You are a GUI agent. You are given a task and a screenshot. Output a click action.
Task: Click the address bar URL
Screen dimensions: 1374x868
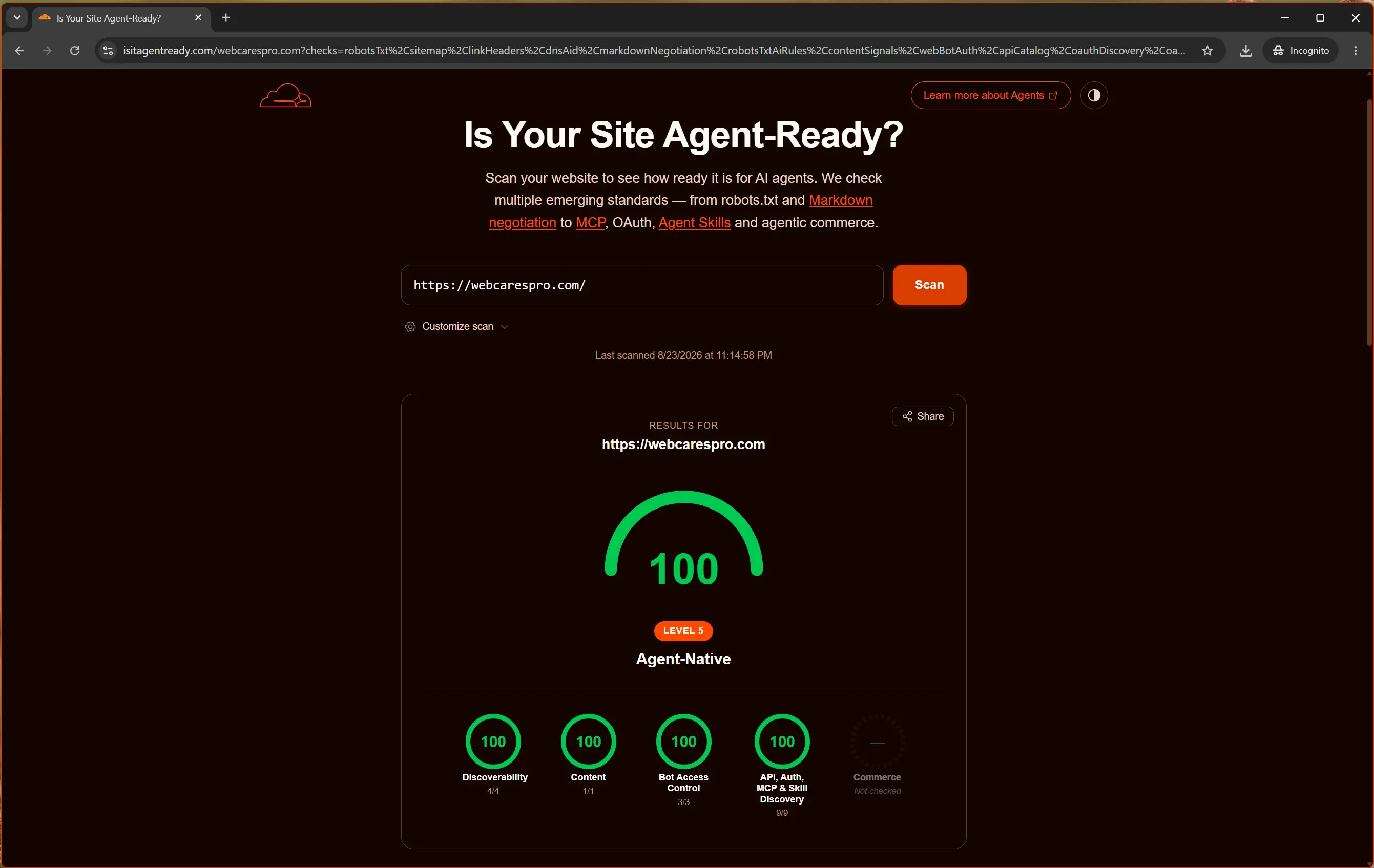point(653,51)
